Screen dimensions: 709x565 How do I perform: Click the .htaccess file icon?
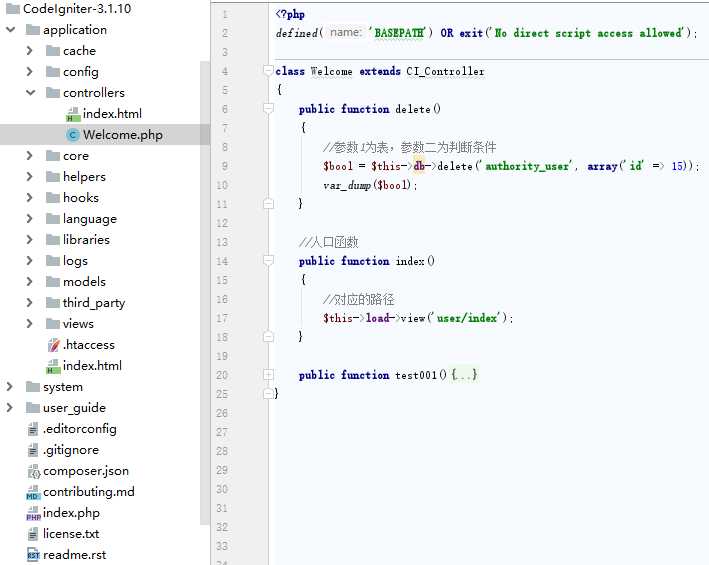coord(53,345)
